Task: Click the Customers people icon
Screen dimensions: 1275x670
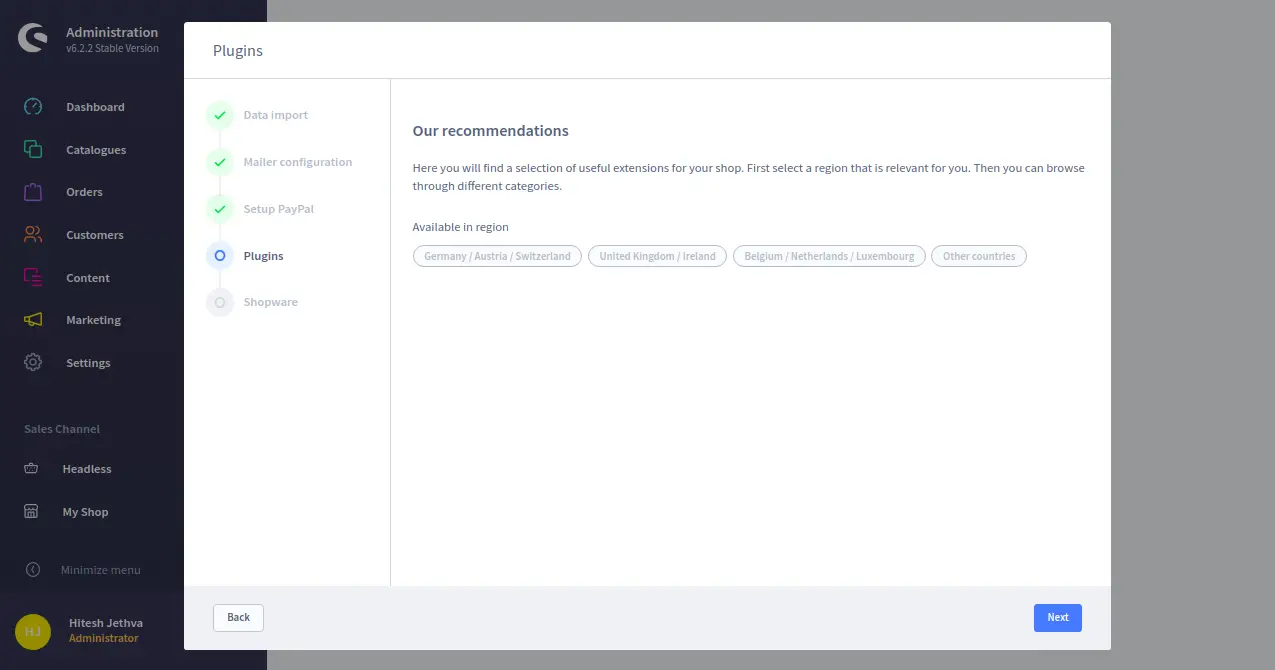Action: pyautogui.click(x=33, y=235)
